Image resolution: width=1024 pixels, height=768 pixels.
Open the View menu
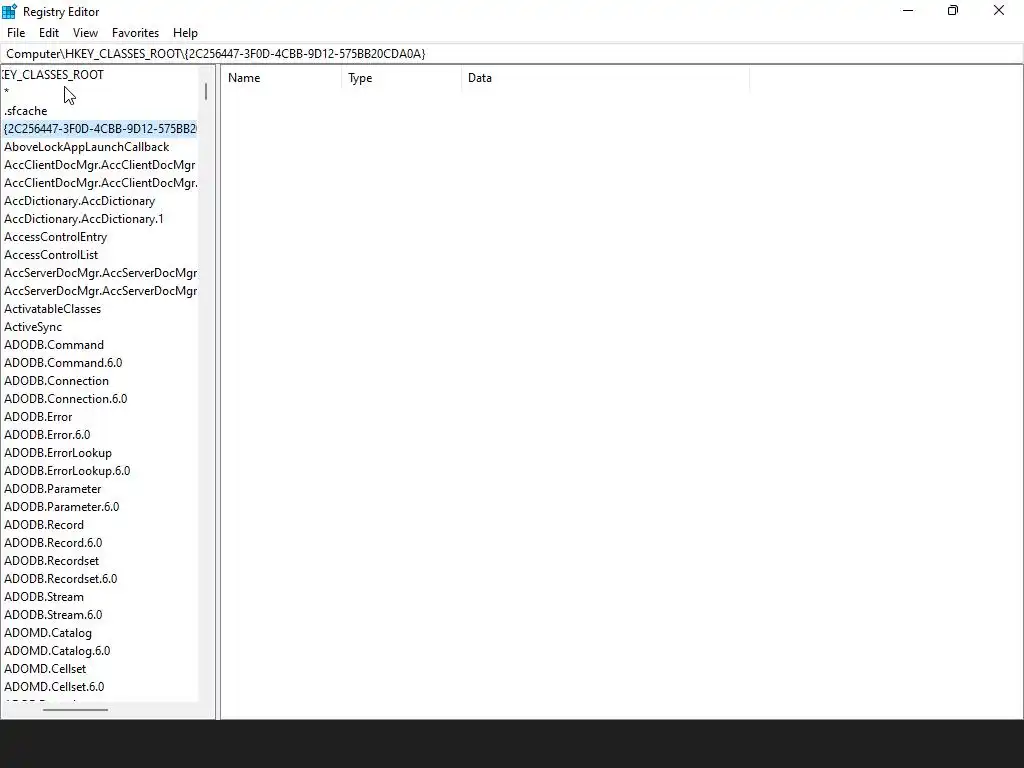click(x=85, y=33)
